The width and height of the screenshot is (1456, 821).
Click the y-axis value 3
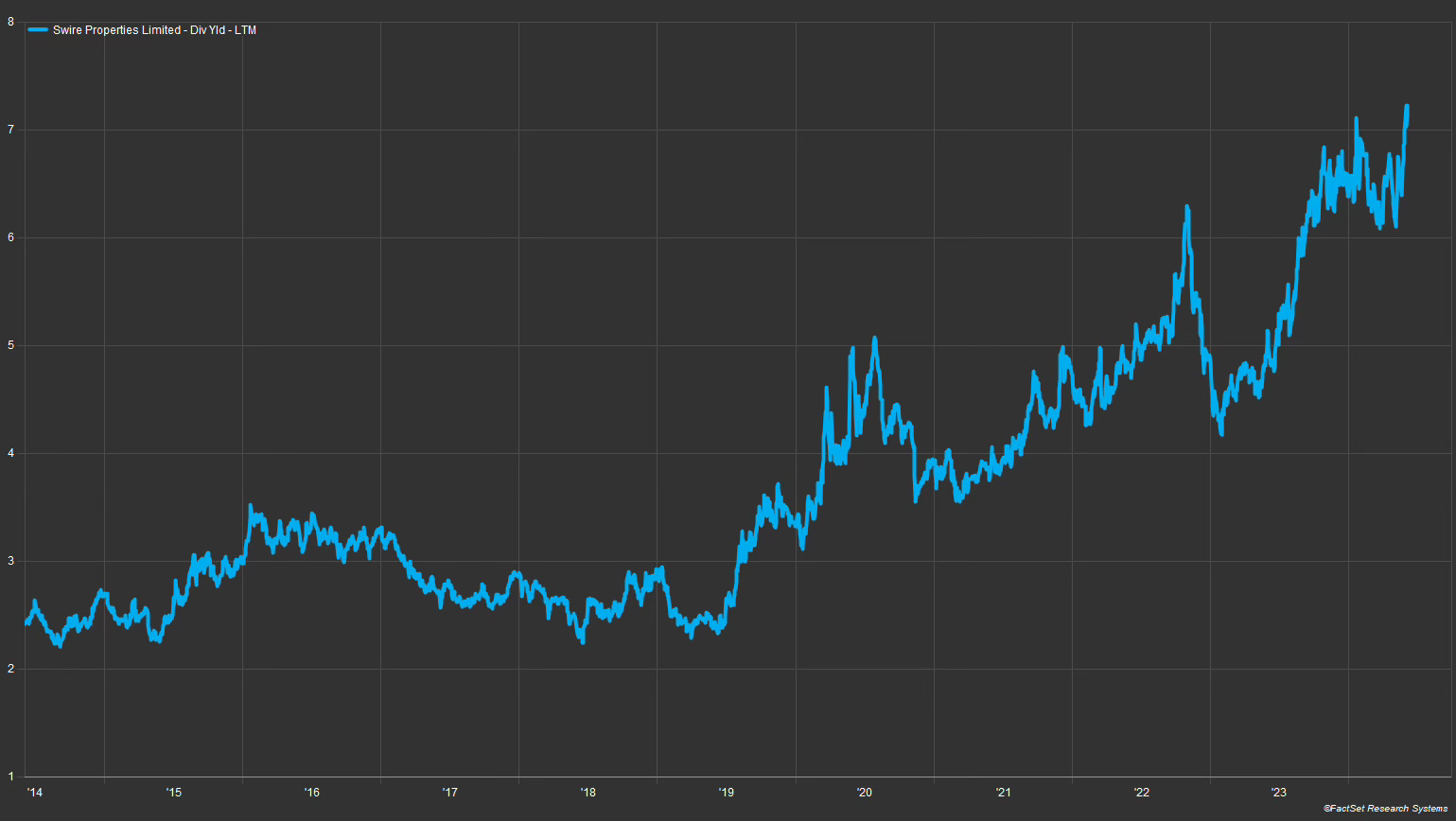[x=10, y=561]
